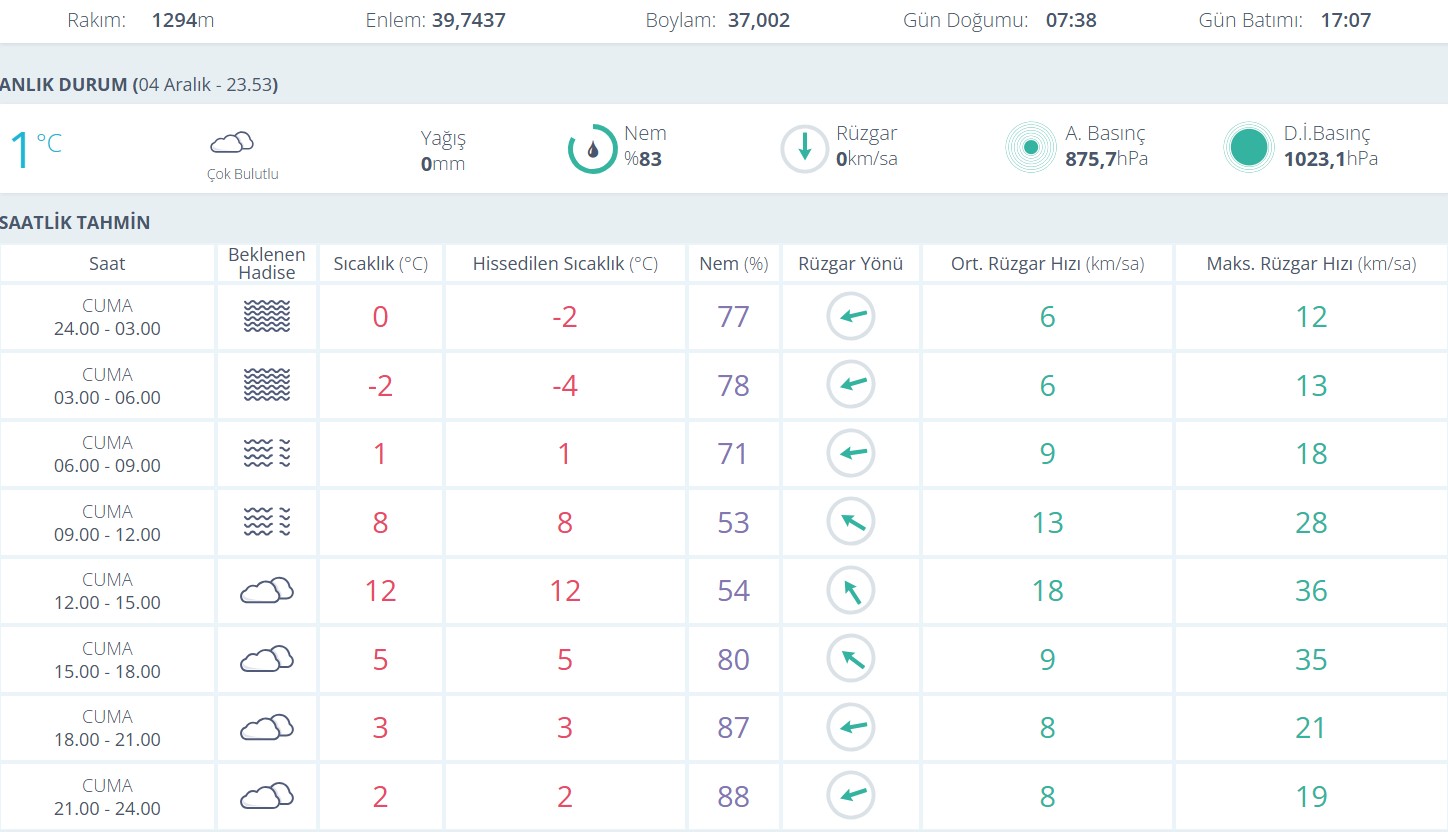
Task: Click mist icon in 06.00 - 09.00 row
Action: [x=267, y=454]
